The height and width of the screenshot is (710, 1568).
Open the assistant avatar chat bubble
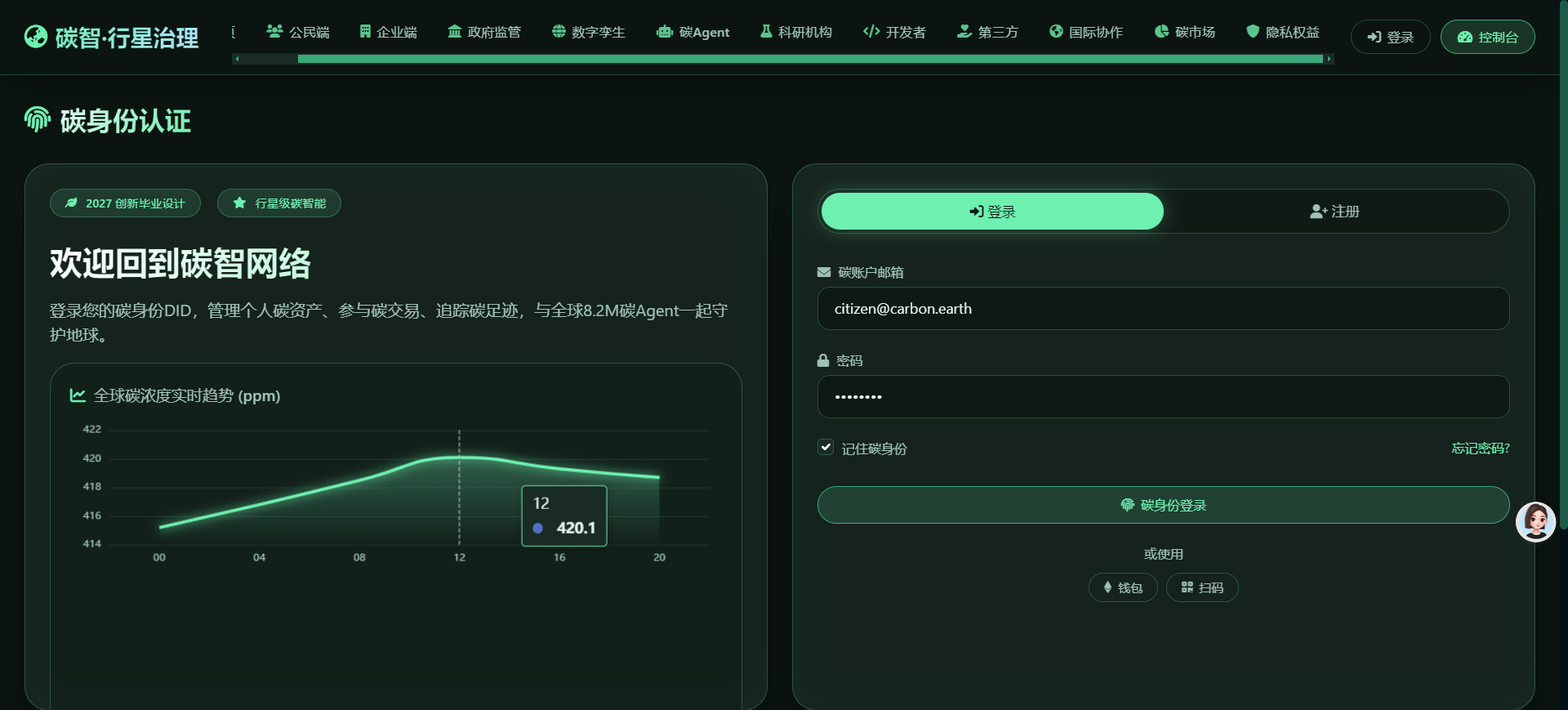tap(1535, 521)
